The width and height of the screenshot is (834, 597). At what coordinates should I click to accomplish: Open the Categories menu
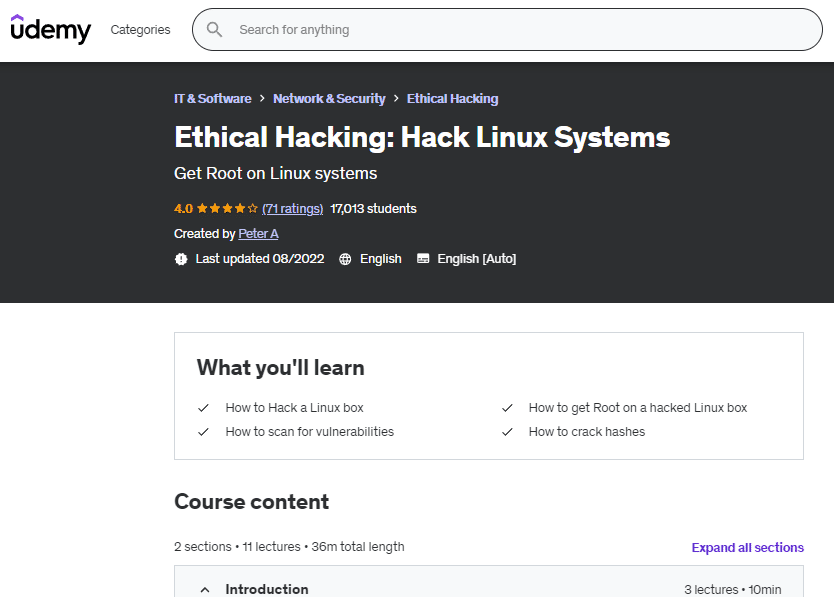tap(140, 30)
